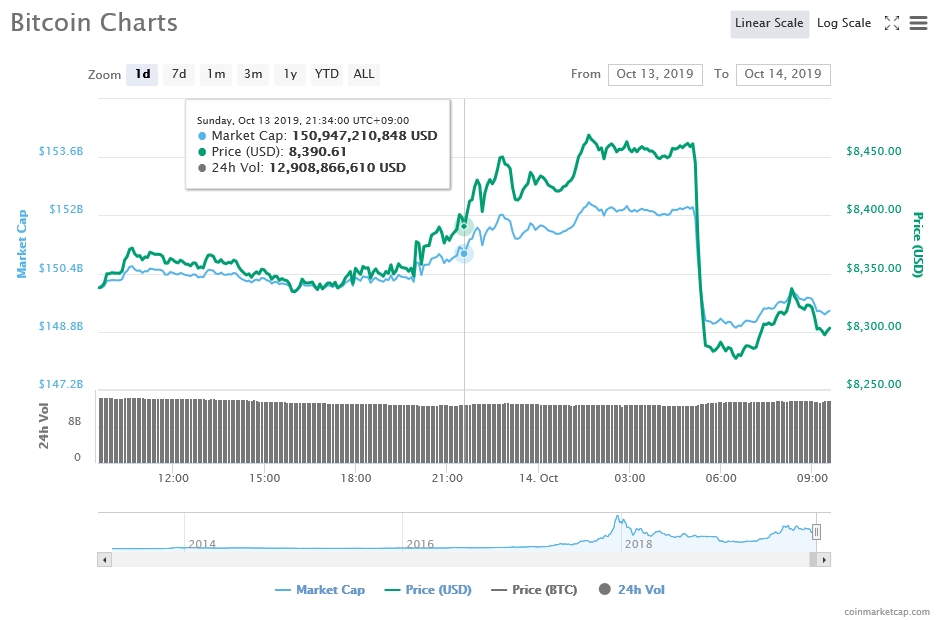Image resolution: width=940 pixels, height=620 pixels.
Task: Zoom to ALL time range
Action: click(364, 74)
